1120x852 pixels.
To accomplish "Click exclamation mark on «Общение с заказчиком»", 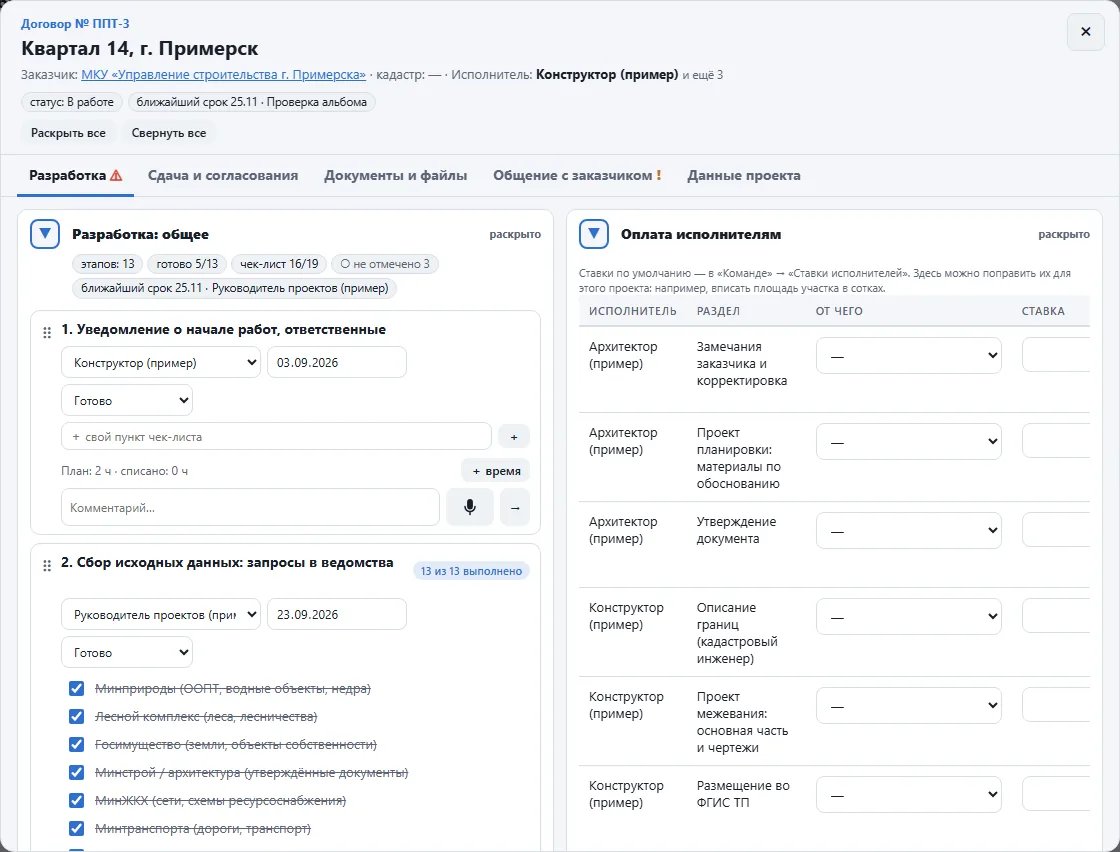I will (x=659, y=175).
